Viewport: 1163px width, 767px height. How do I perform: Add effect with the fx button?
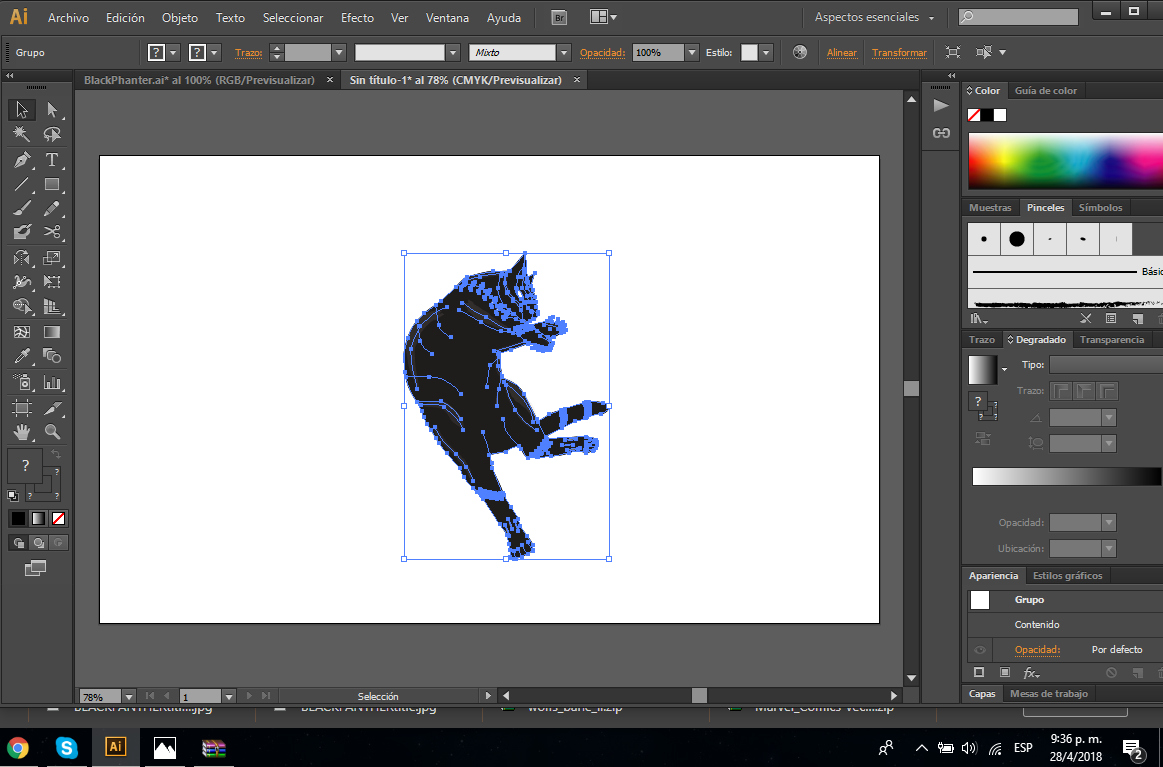pyautogui.click(x=1031, y=673)
